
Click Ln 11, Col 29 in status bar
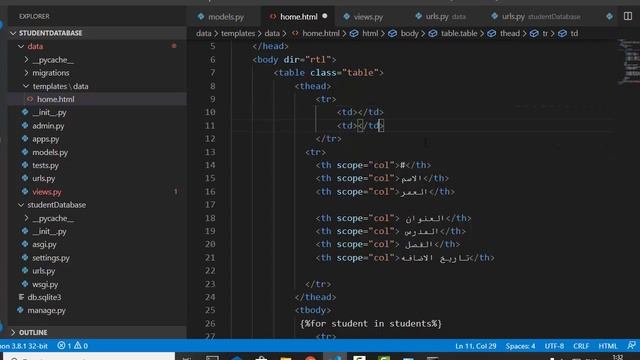476,346
